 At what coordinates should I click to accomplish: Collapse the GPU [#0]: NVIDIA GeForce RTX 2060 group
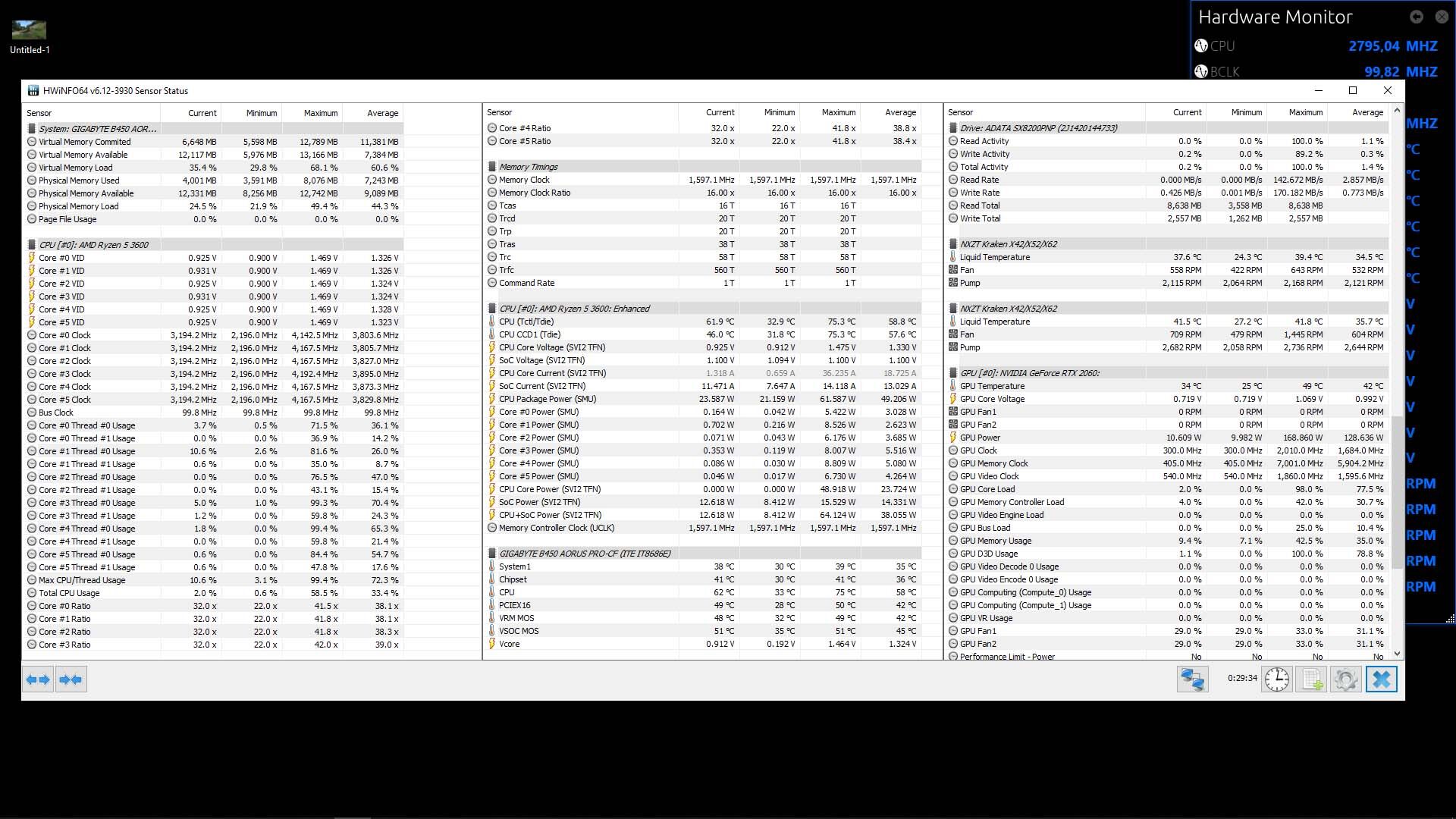[x=1029, y=373]
